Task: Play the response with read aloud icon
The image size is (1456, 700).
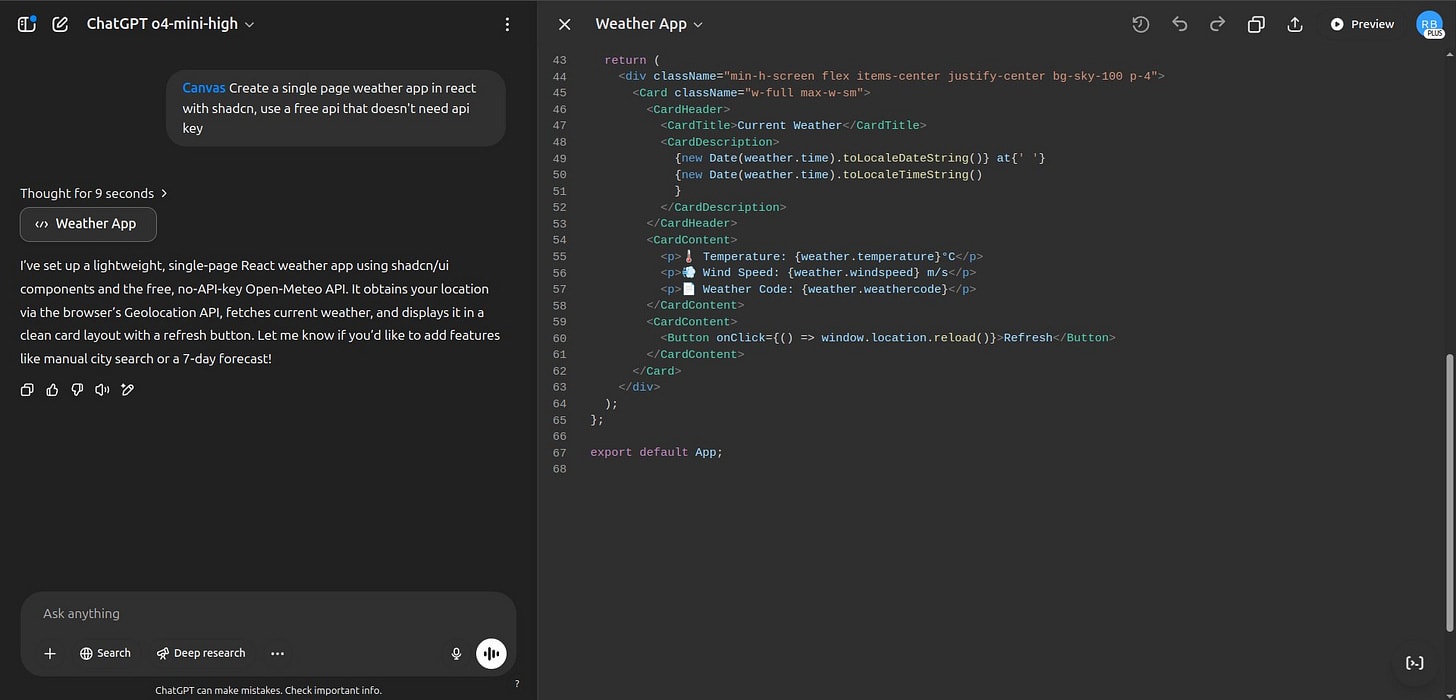Action: [102, 390]
